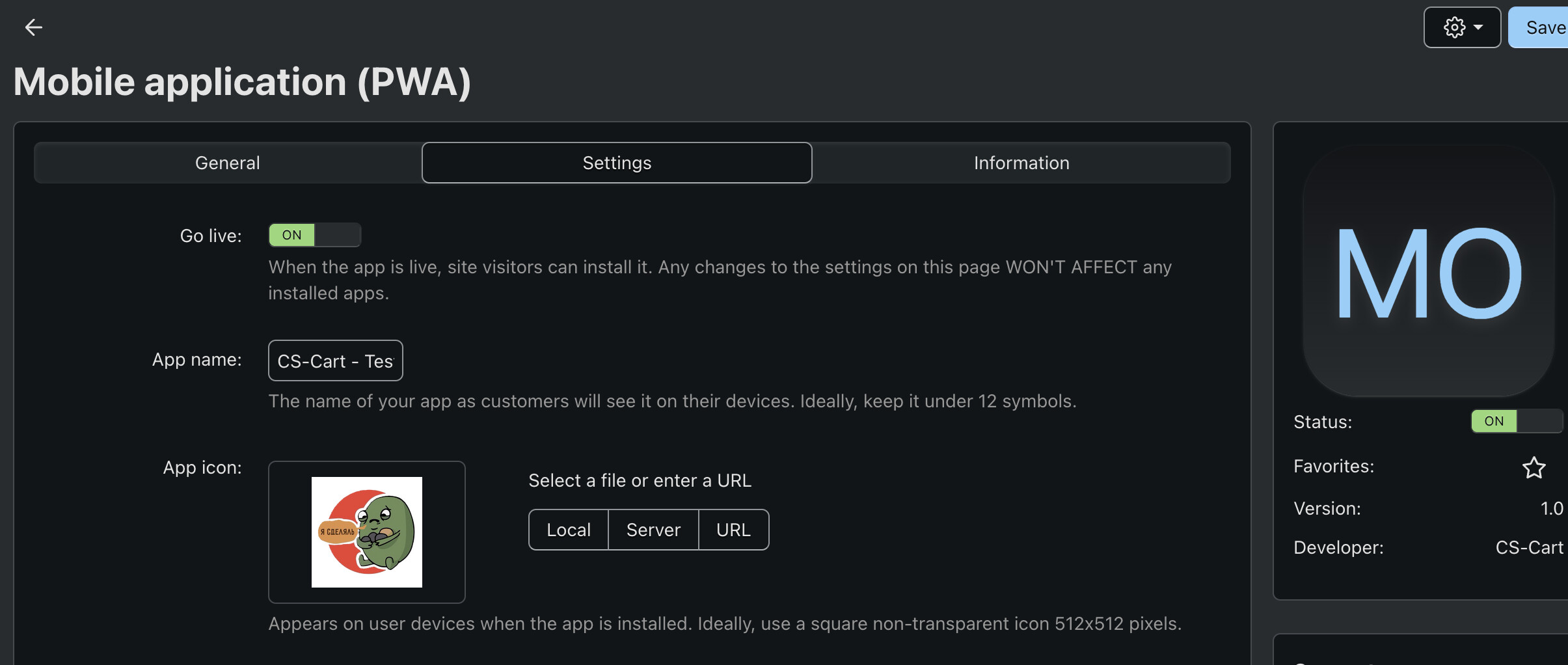Click the "Go live:" field label

211,236
